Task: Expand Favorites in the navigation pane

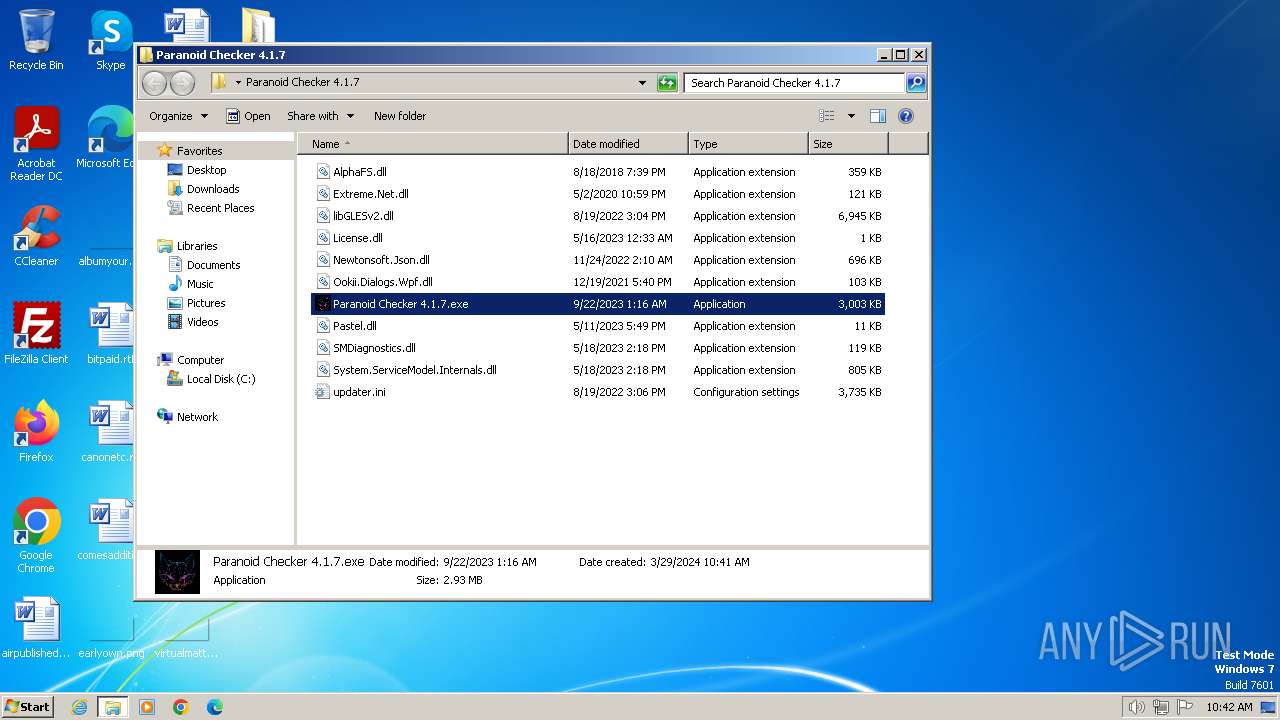Action: click(x=199, y=151)
